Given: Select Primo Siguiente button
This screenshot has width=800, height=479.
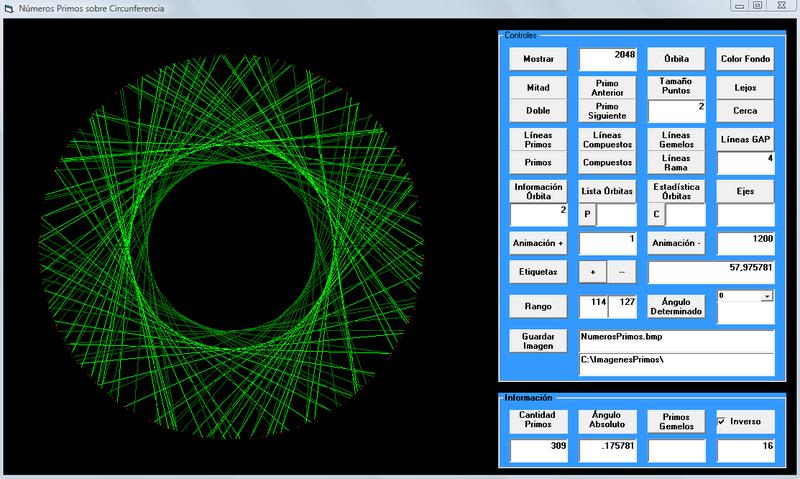Looking at the screenshot, I should click(x=607, y=111).
